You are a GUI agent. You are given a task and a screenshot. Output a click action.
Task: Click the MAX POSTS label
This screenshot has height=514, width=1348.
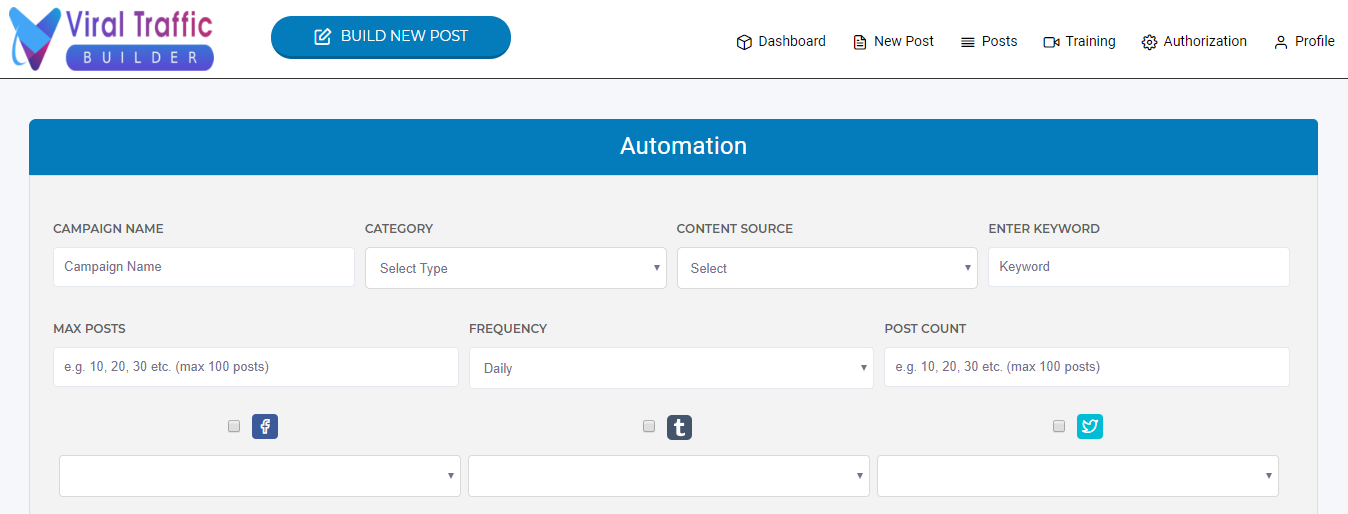(89, 329)
